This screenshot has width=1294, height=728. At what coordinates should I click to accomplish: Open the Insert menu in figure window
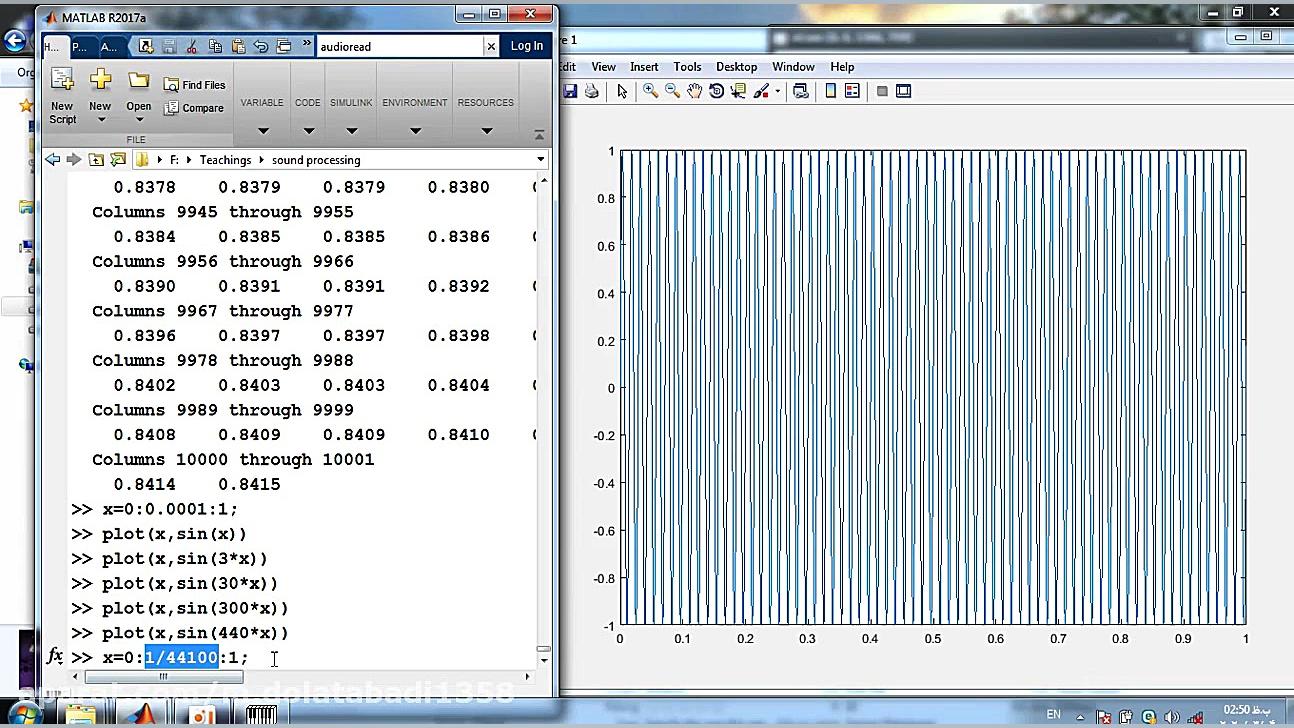[x=644, y=67]
